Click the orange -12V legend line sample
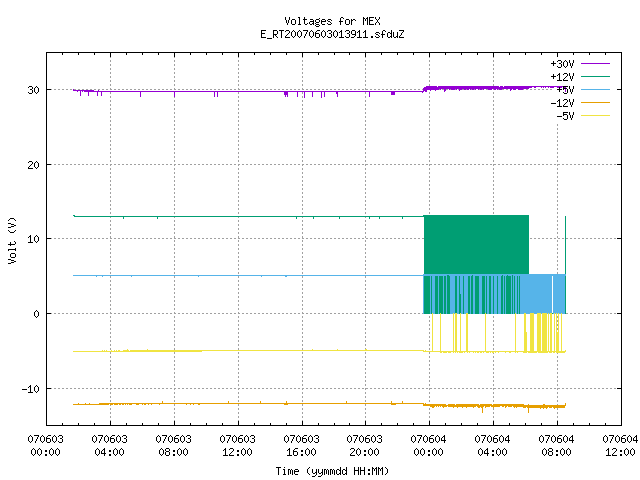This screenshot has width=640, height=480. pyautogui.click(x=595, y=102)
